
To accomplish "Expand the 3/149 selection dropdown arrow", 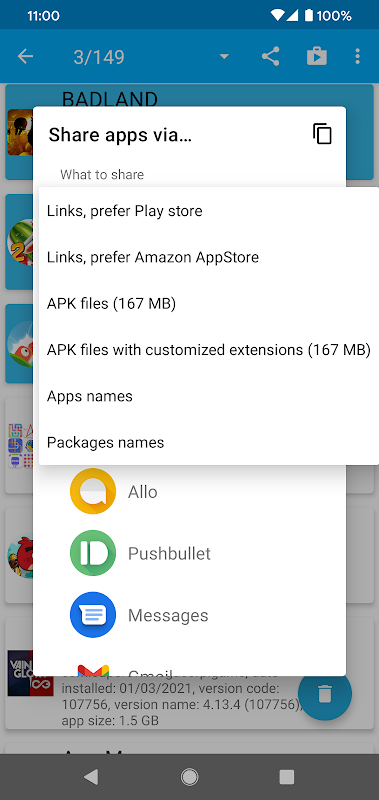I will [224, 57].
